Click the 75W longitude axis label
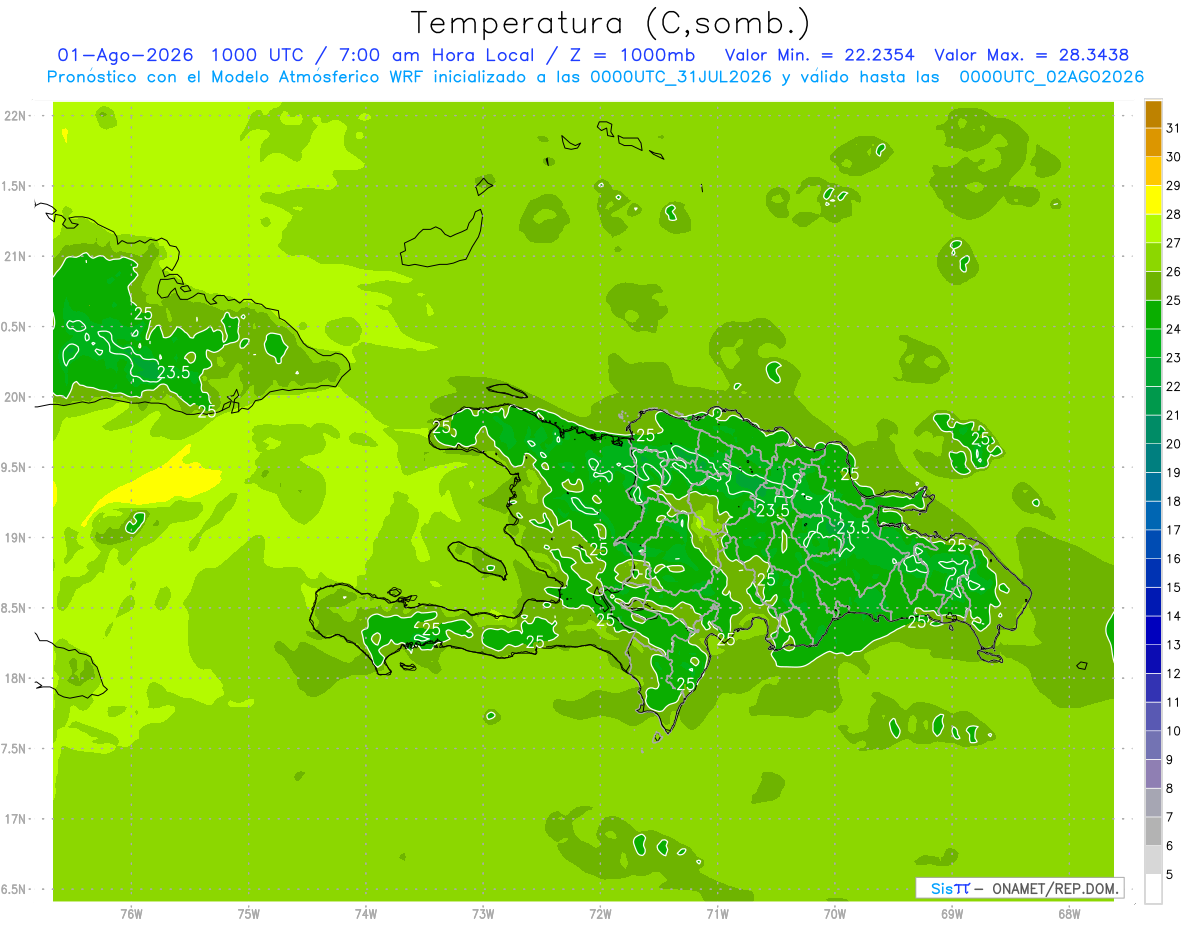This screenshot has width=1200, height=927. pyautogui.click(x=249, y=914)
